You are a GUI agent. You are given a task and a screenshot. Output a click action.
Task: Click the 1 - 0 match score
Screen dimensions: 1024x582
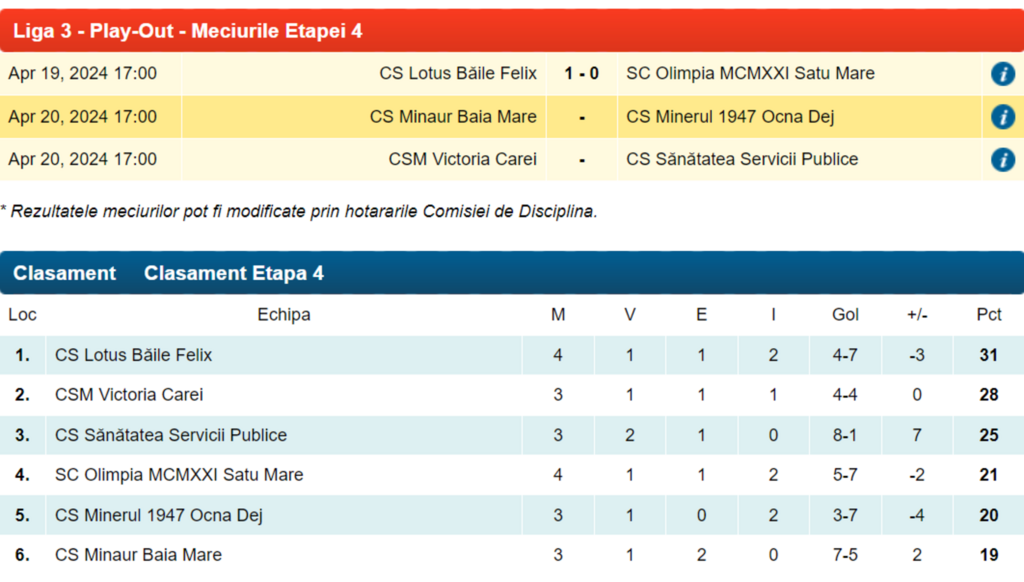tap(581, 74)
